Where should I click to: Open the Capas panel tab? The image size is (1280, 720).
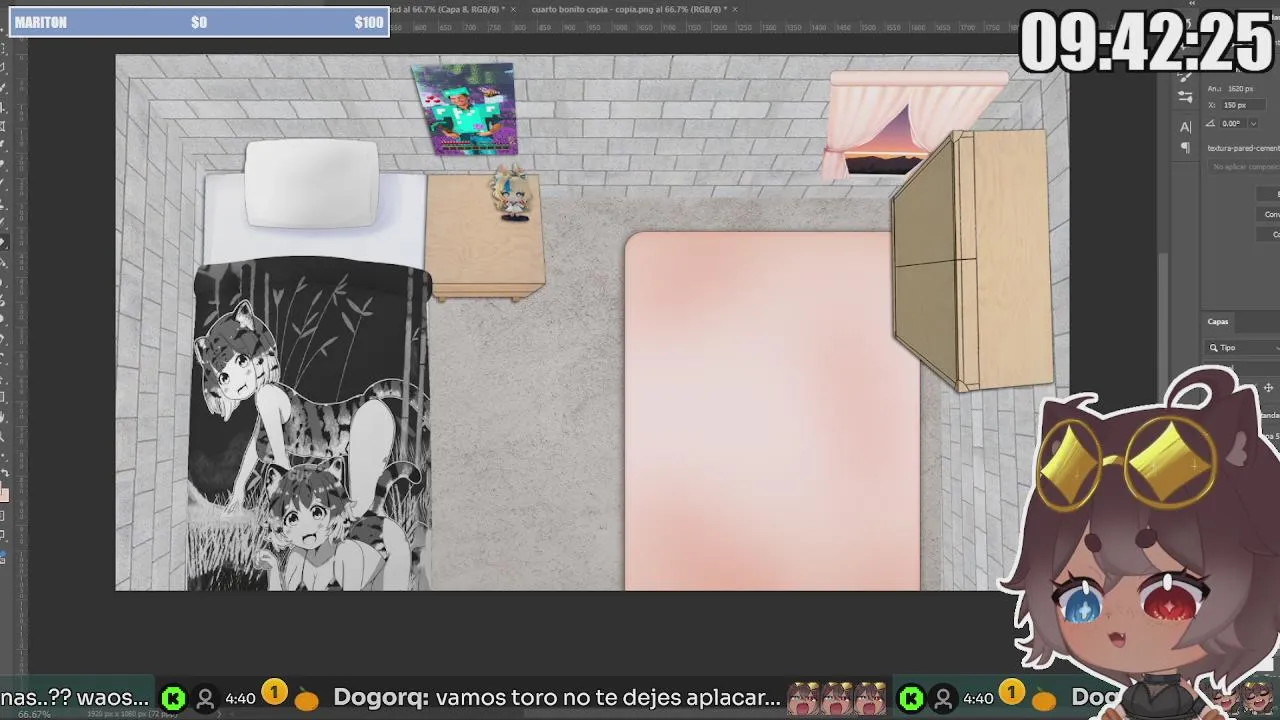coord(1218,322)
